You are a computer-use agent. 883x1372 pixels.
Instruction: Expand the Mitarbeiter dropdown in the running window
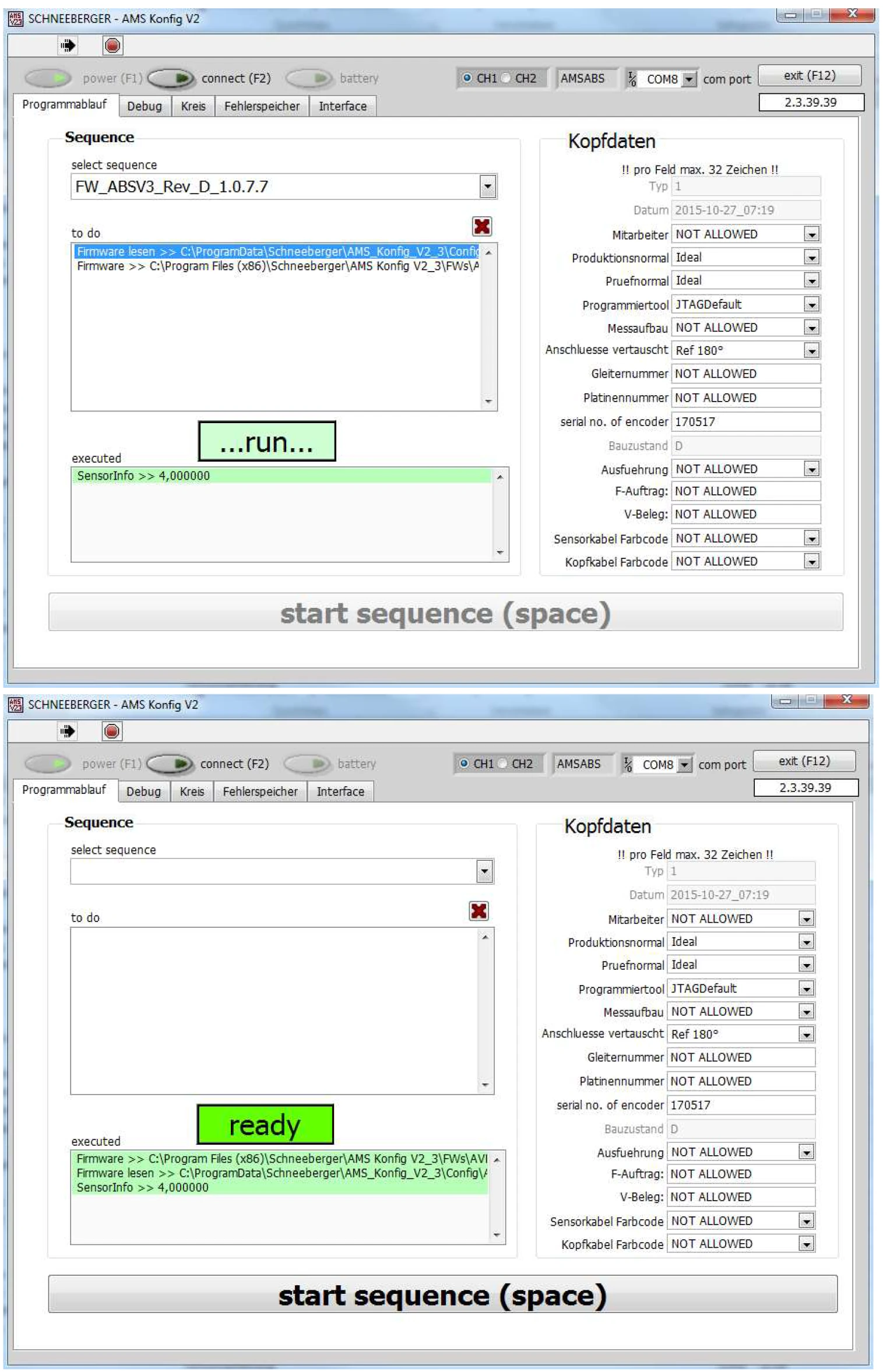coord(811,234)
